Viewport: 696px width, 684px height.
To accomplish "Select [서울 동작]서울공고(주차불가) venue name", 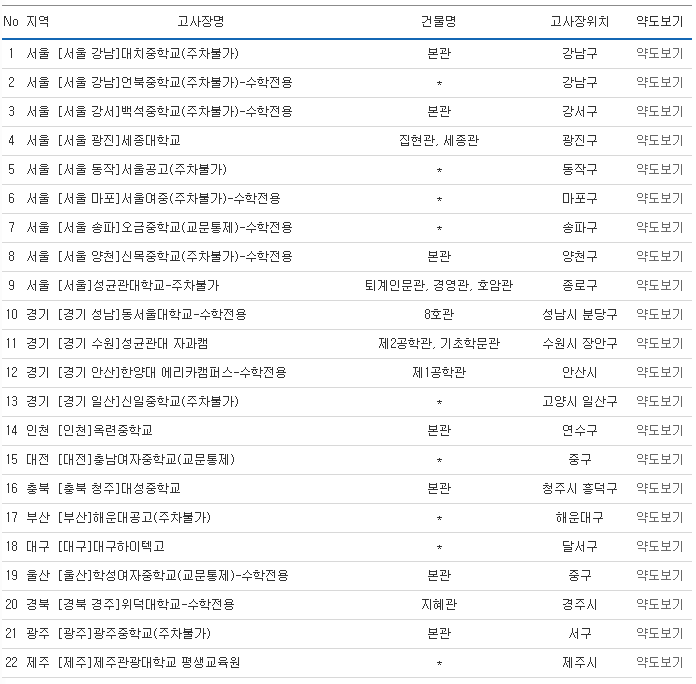I will click(x=142, y=170).
